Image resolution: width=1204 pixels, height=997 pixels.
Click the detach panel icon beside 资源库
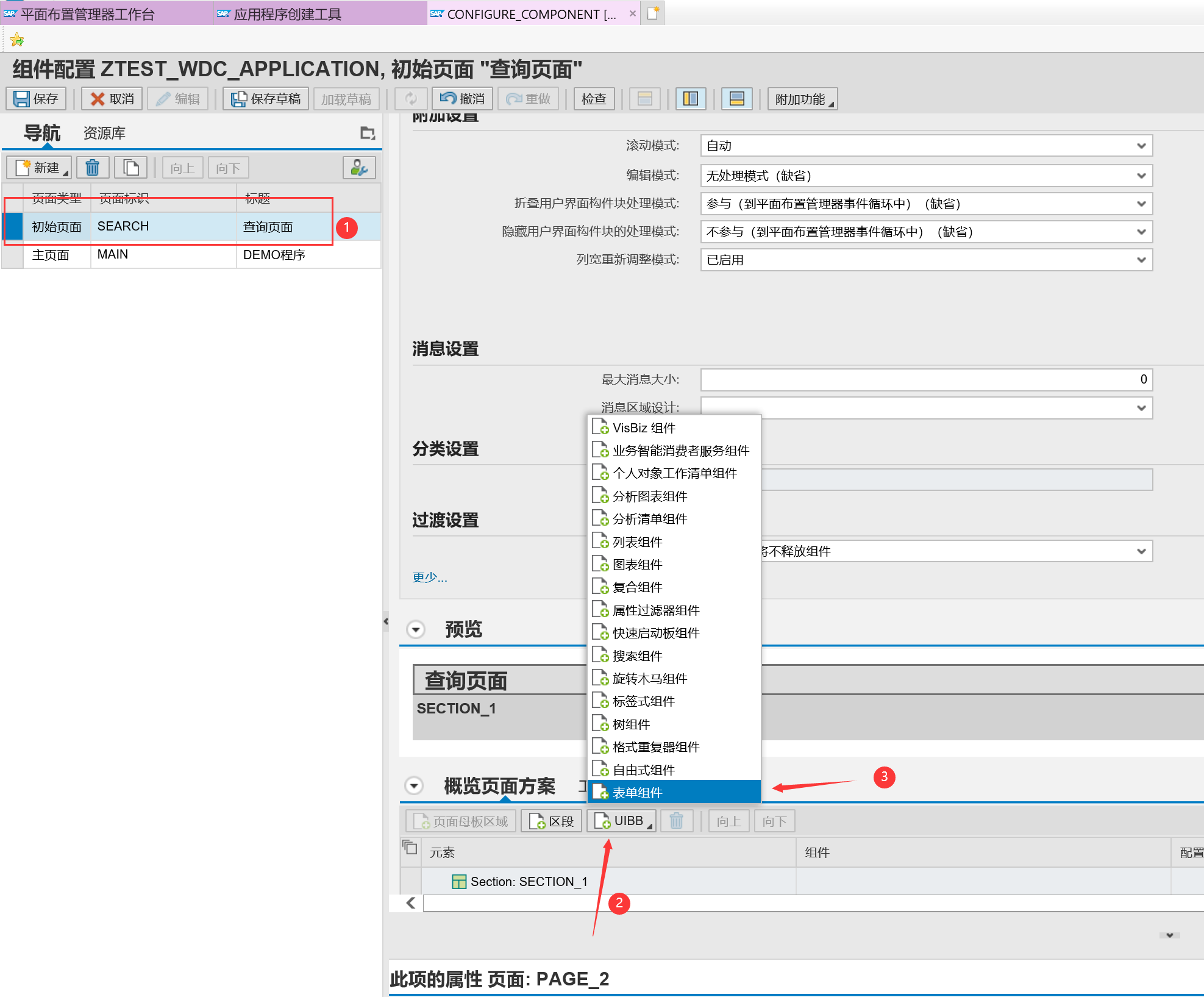(368, 133)
